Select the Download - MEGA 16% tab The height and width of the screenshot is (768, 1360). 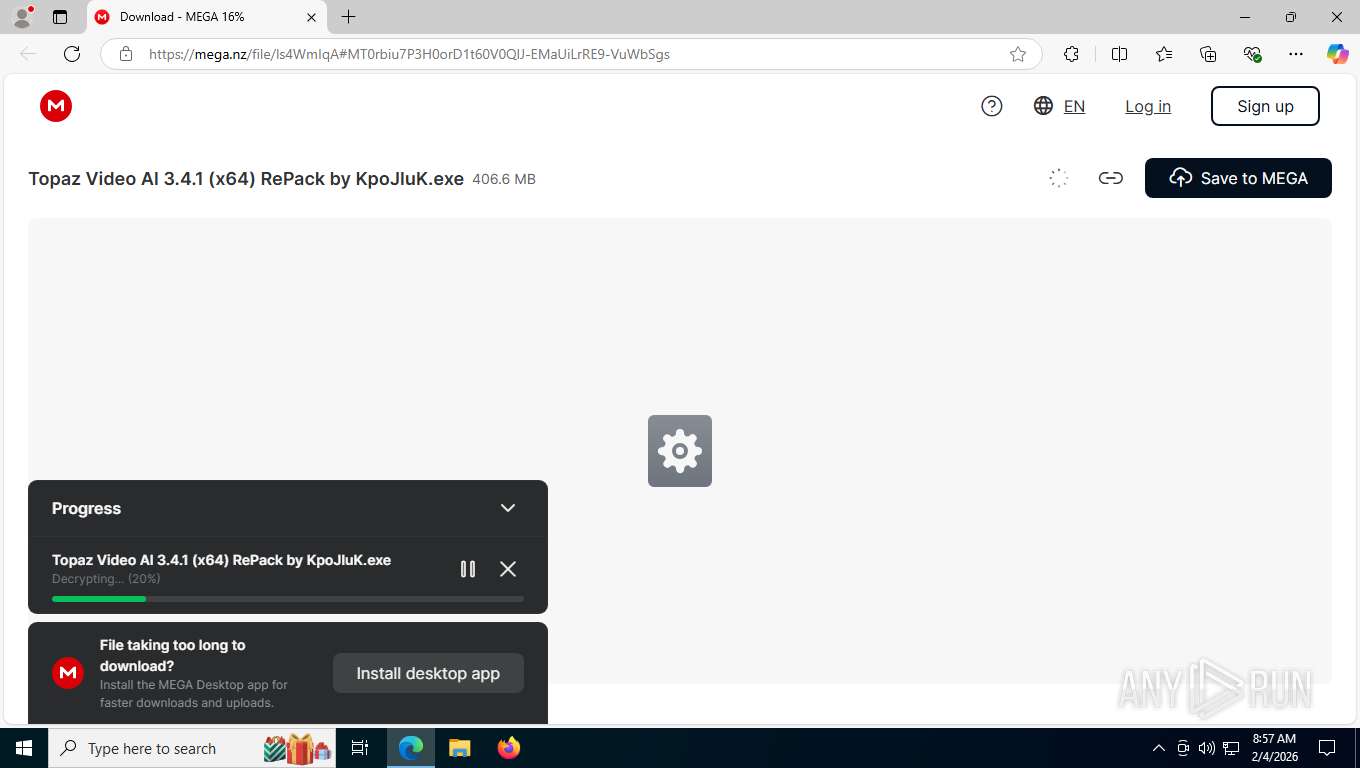(x=207, y=17)
